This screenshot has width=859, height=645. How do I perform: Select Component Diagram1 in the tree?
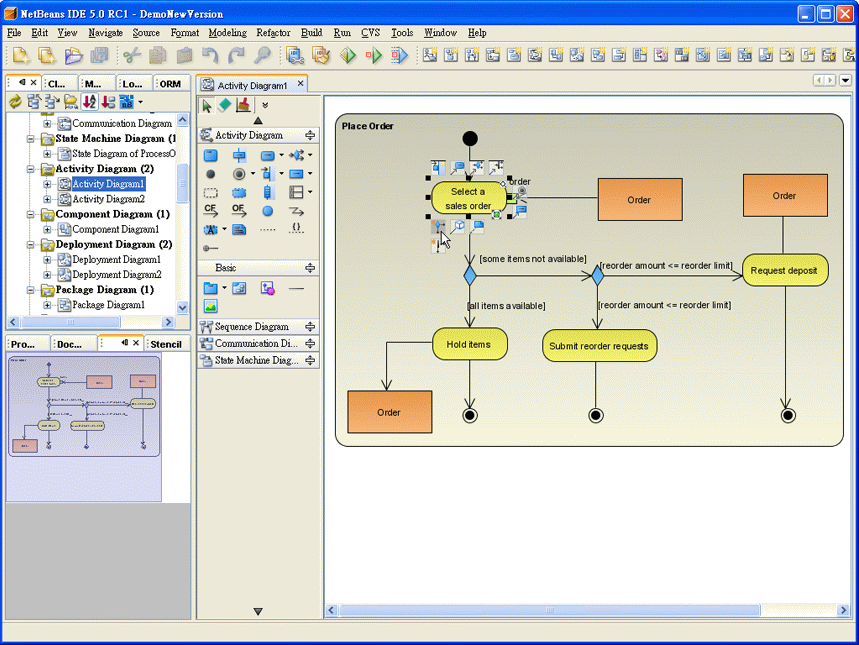point(116,230)
